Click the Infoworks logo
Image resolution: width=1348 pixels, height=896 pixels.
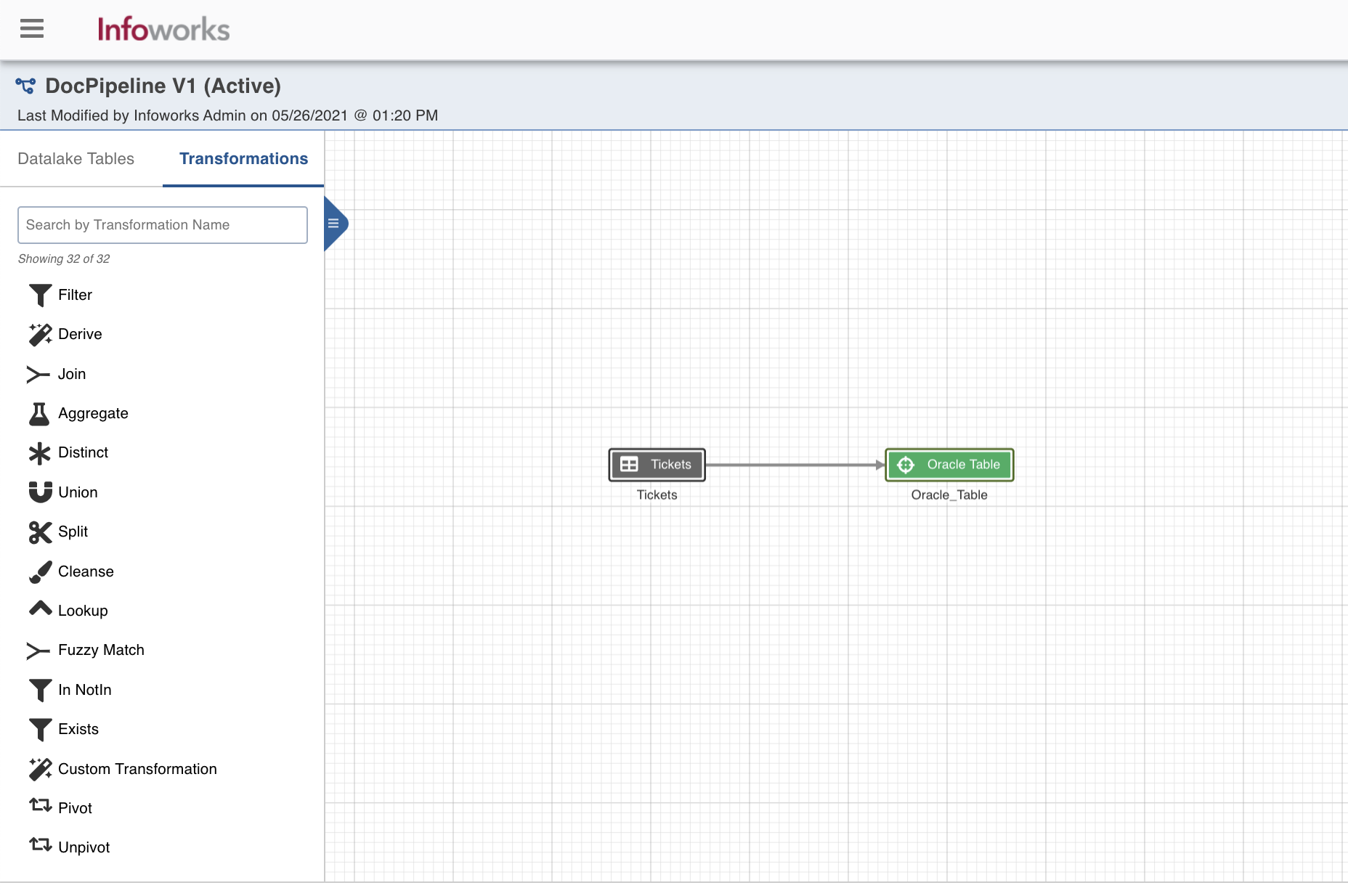pyautogui.click(x=163, y=29)
